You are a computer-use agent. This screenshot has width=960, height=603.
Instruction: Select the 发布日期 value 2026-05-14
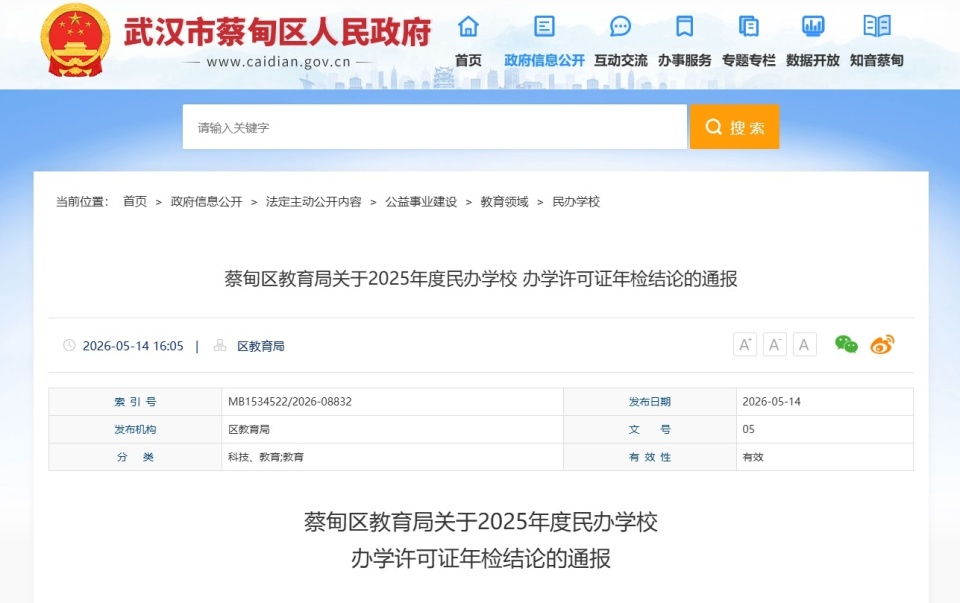pos(771,402)
